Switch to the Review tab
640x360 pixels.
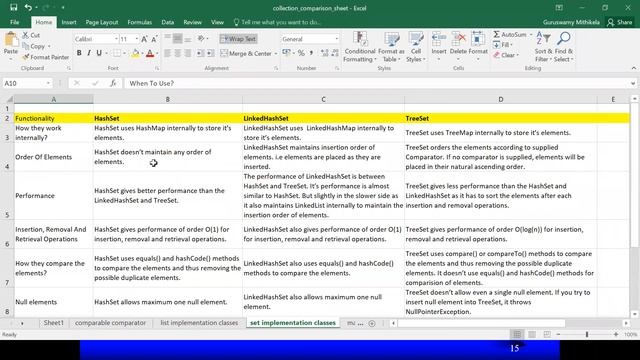coord(192,22)
